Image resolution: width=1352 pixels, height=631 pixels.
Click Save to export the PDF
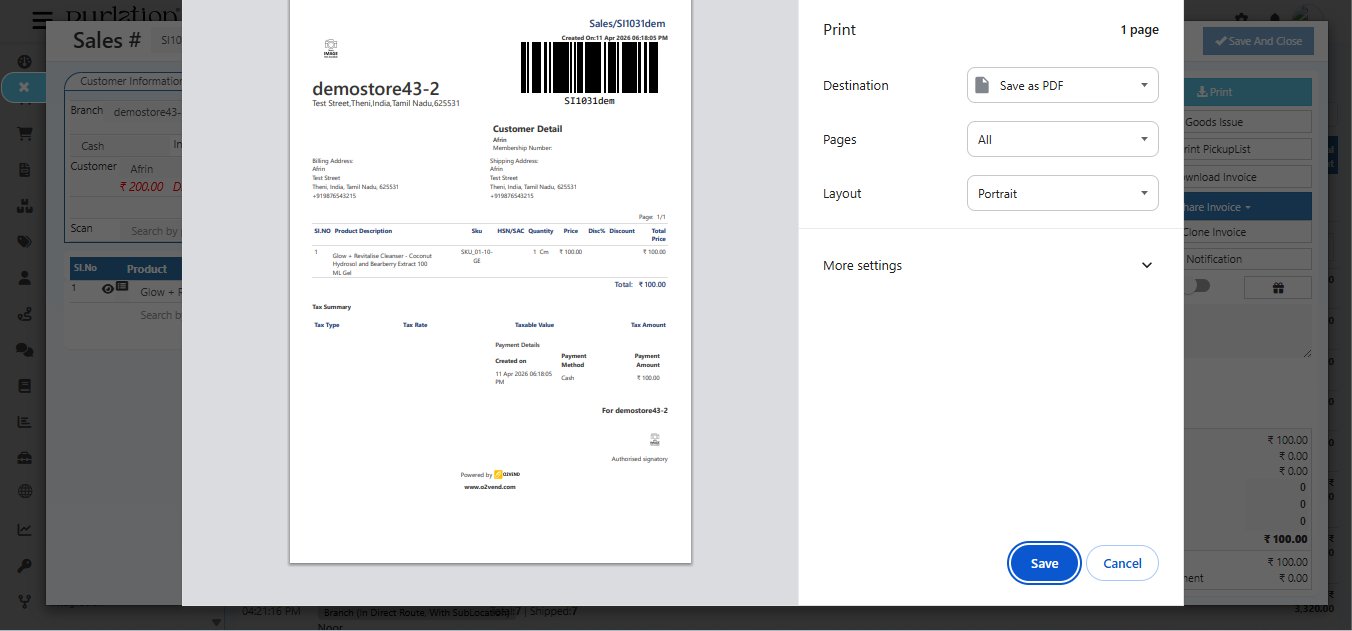pyautogui.click(x=1043, y=563)
